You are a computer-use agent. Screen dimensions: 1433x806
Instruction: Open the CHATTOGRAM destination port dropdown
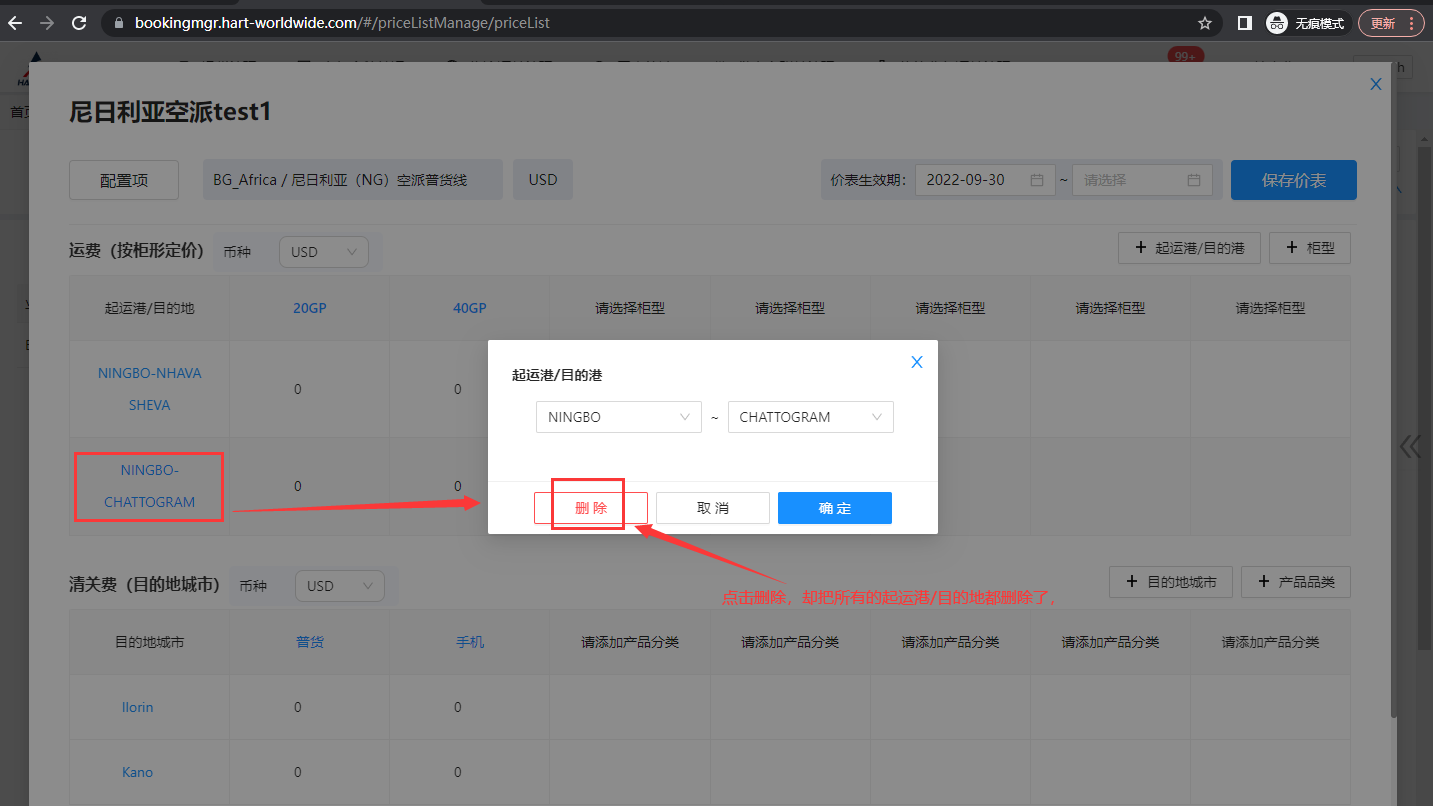coord(810,417)
